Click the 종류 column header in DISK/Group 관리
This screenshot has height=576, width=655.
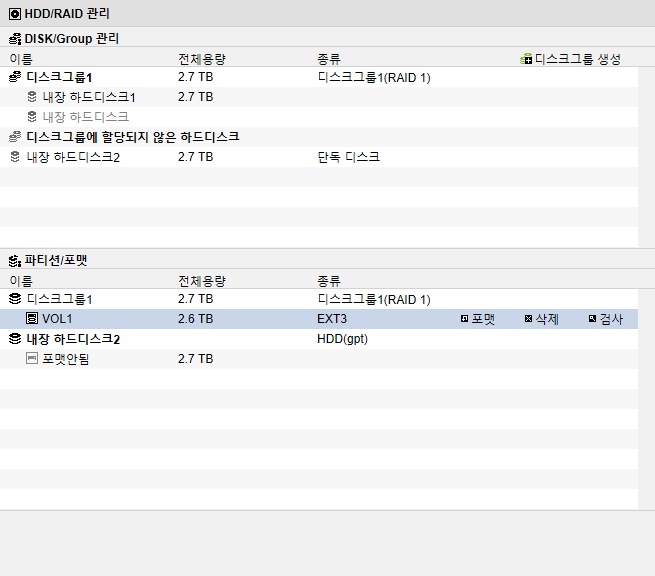(329, 59)
